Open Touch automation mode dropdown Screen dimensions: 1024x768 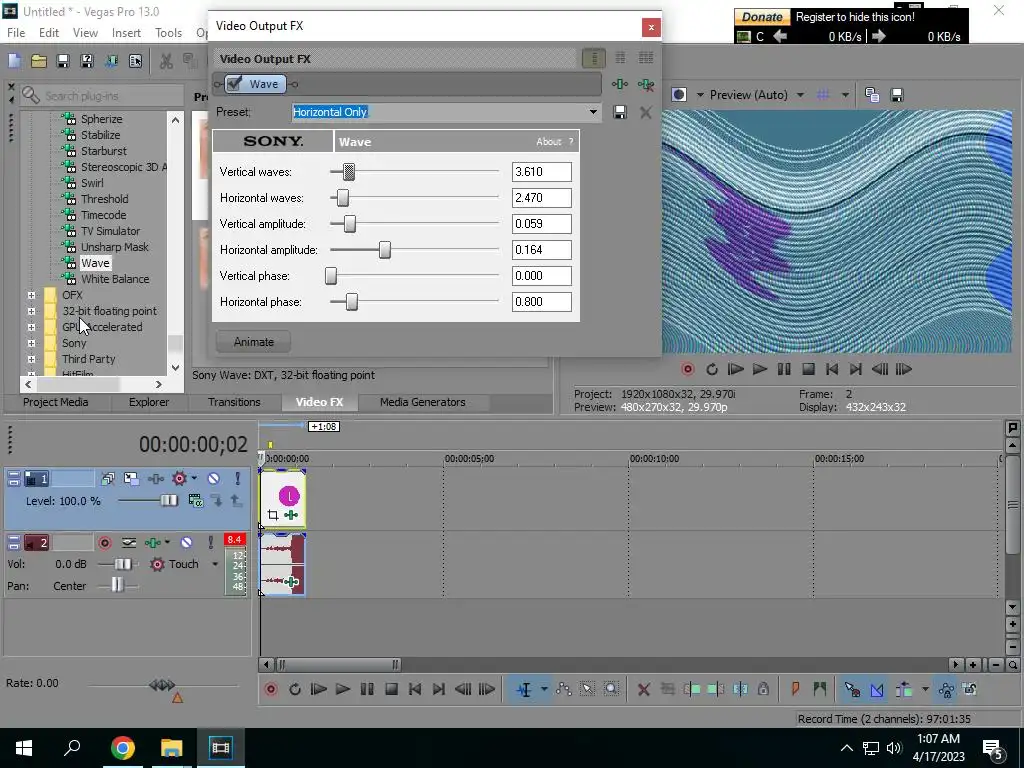(215, 564)
